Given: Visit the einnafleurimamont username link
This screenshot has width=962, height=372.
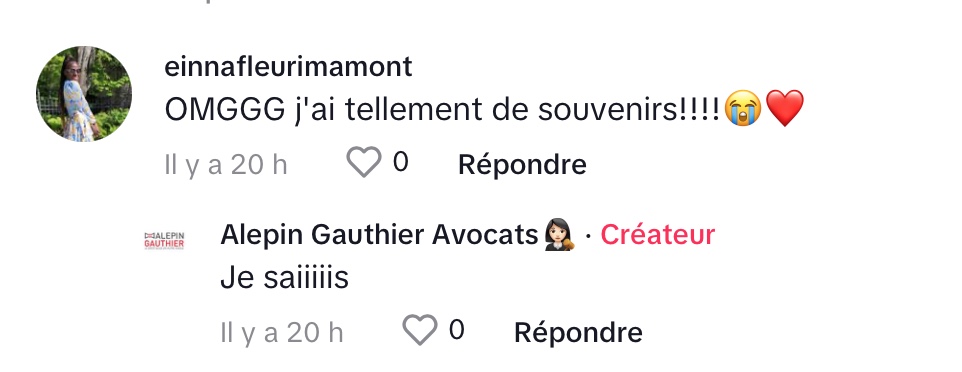Looking at the screenshot, I should tap(288, 66).
